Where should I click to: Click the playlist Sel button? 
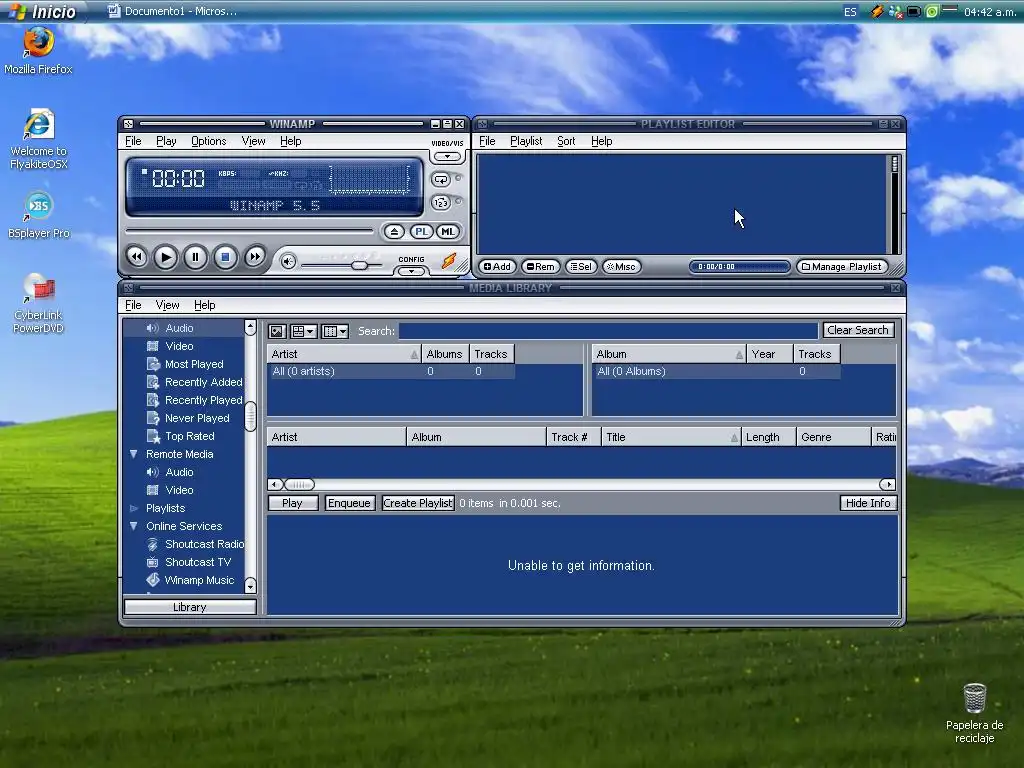[x=581, y=266]
